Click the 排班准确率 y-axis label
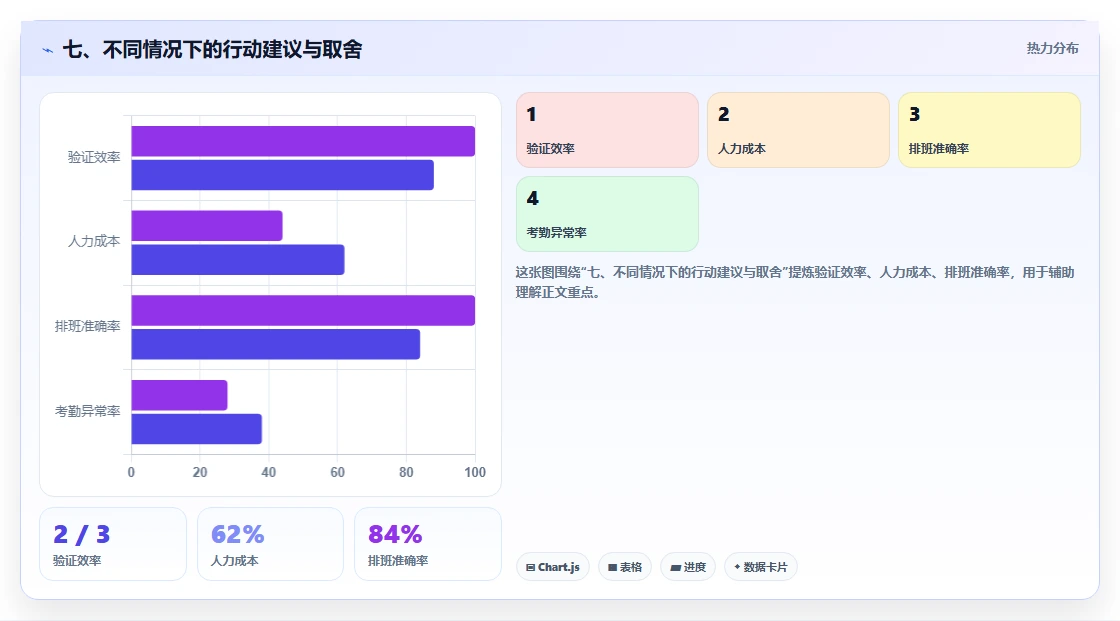 pos(87,327)
